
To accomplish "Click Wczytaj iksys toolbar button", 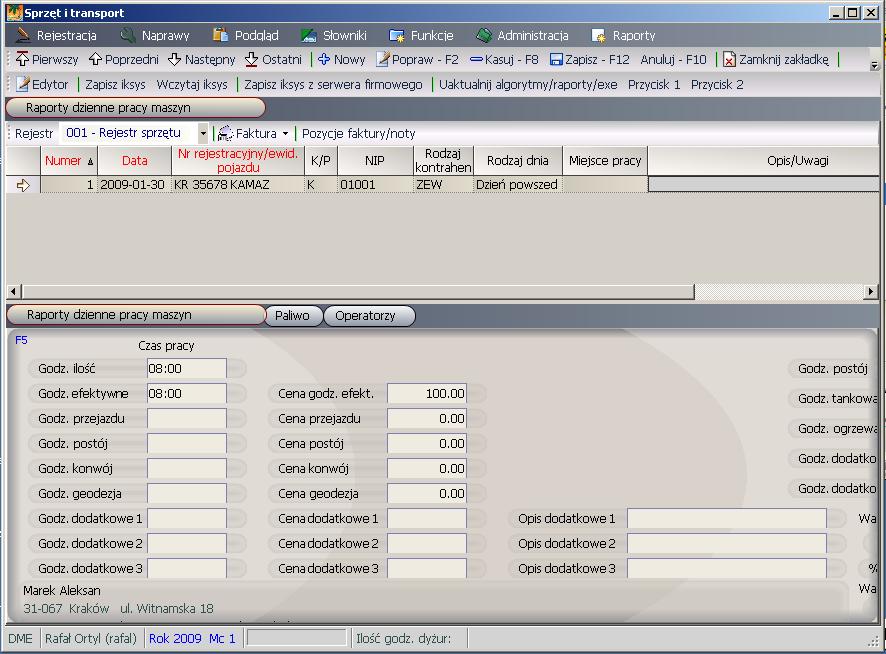I will (192, 85).
